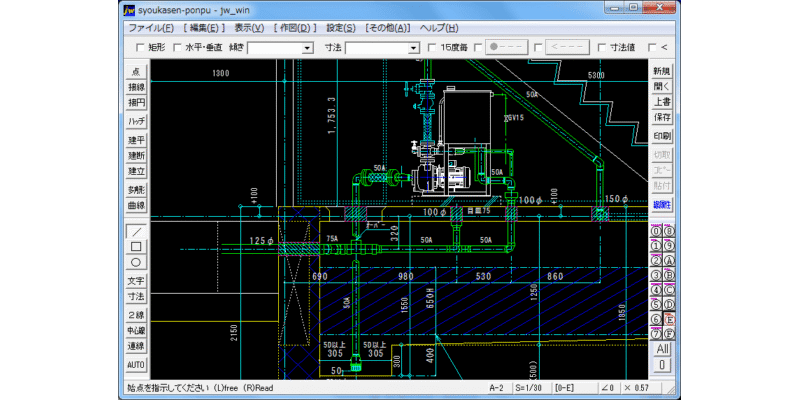Open the [その他(A)] menu
800x400 pixels.
point(388,28)
